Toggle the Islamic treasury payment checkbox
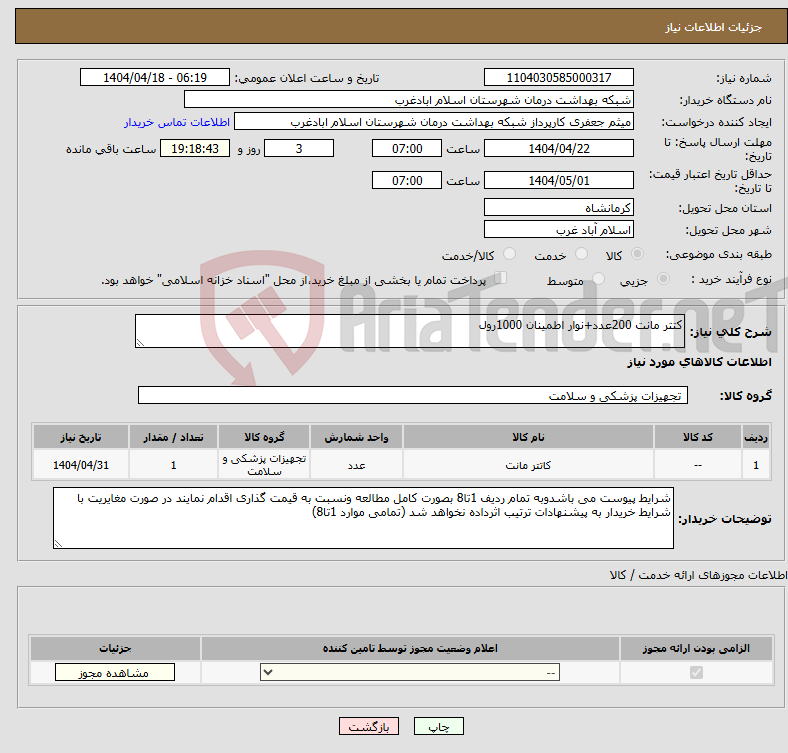 pyautogui.click(x=501, y=278)
